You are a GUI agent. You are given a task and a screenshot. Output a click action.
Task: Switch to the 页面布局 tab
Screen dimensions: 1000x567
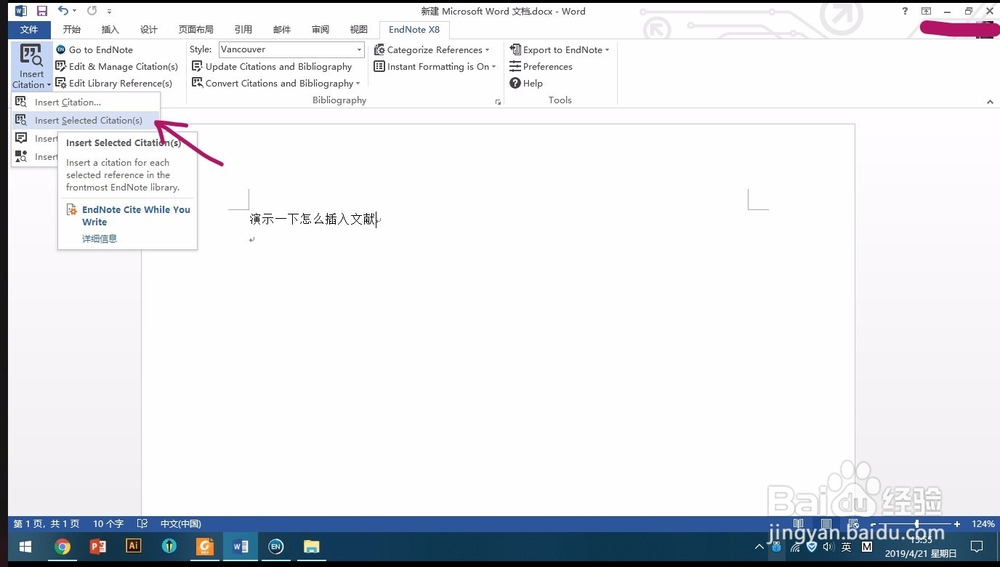coord(196,29)
